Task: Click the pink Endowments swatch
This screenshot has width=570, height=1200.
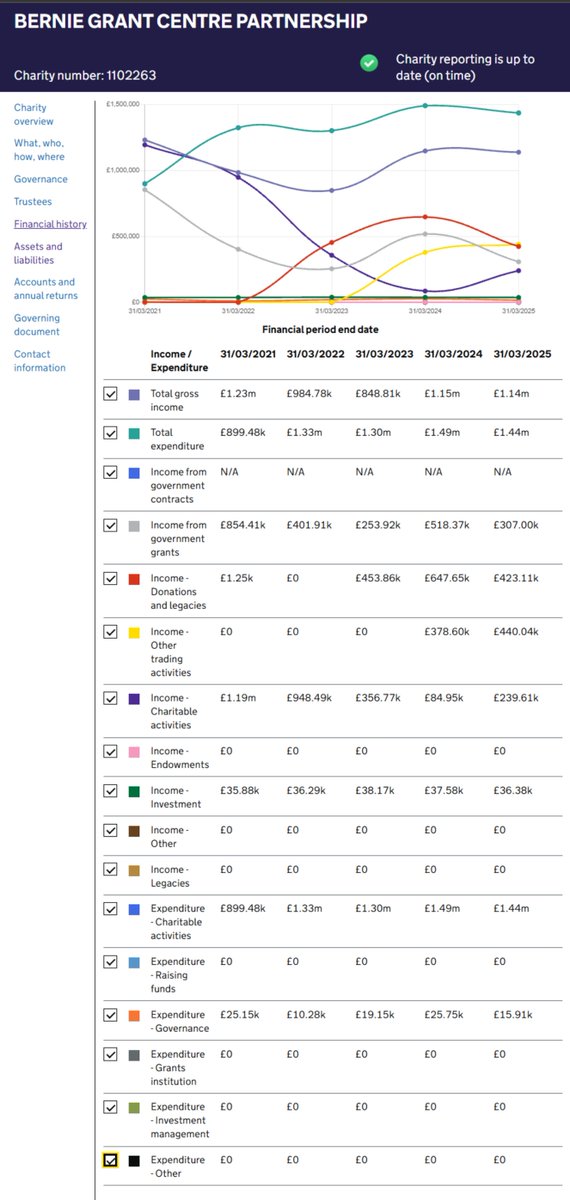Action: [134, 751]
